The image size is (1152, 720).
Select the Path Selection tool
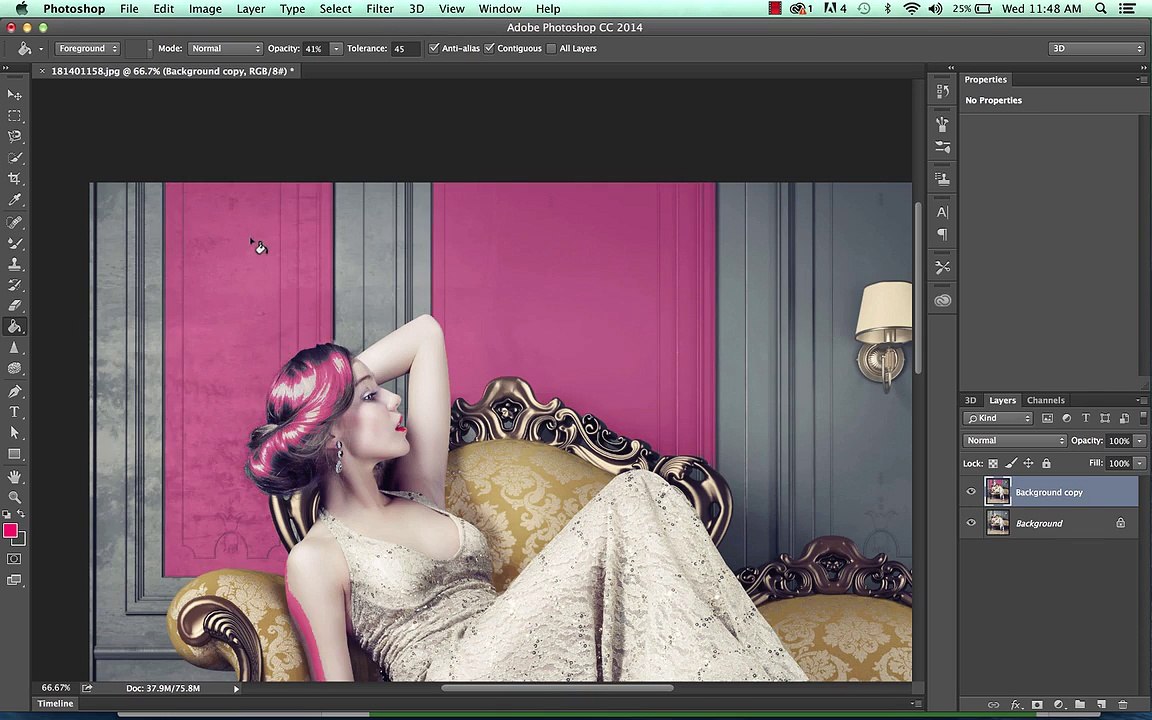[14, 433]
